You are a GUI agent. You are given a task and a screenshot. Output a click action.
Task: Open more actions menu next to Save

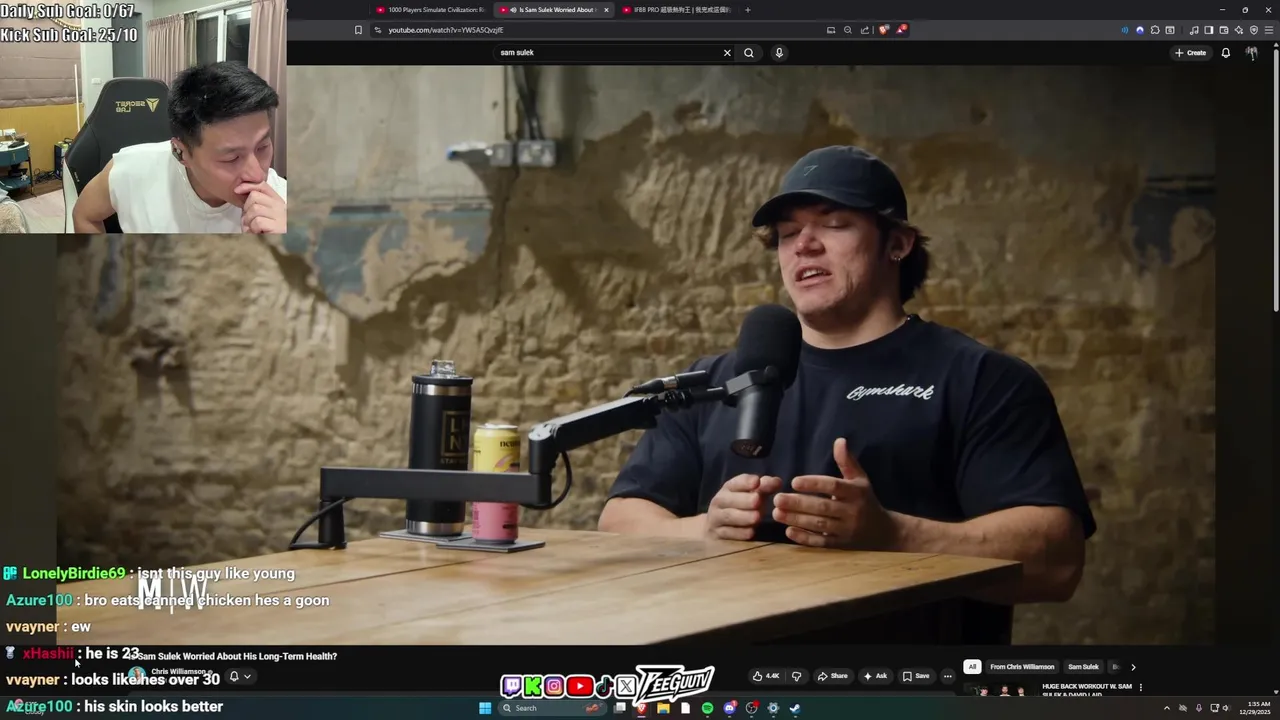948,676
